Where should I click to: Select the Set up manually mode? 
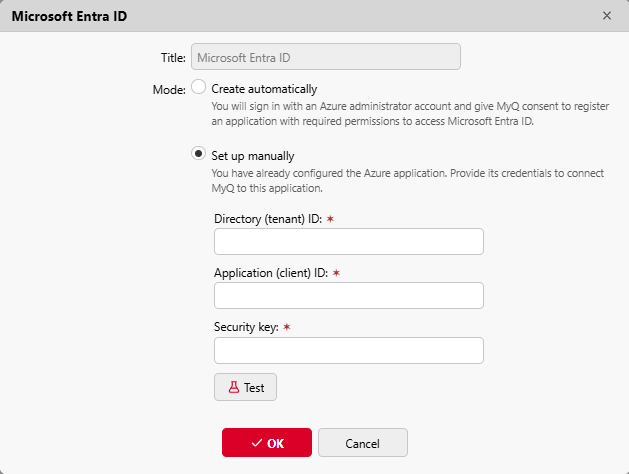(x=199, y=154)
